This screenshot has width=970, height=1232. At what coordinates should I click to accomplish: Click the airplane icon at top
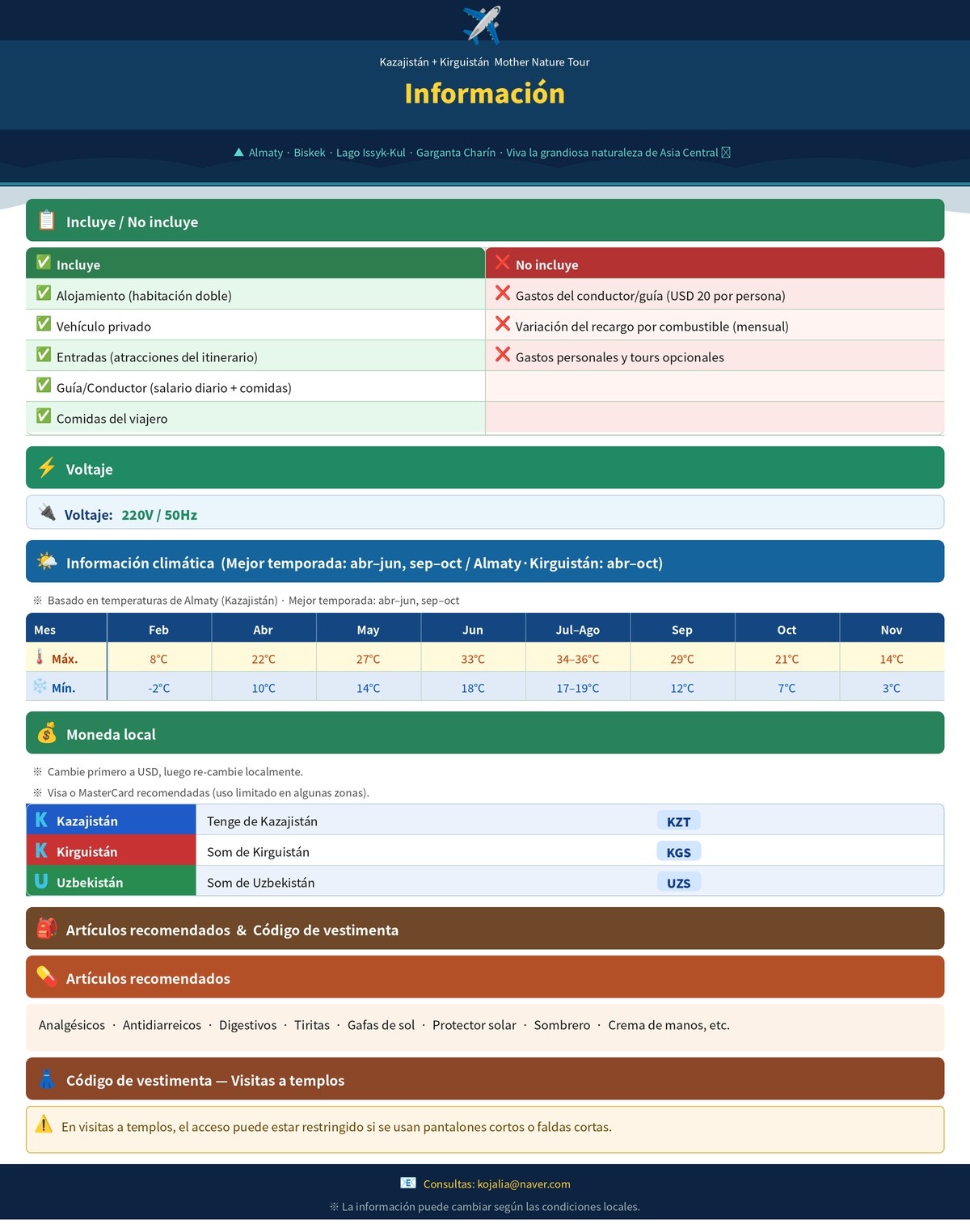[483, 24]
